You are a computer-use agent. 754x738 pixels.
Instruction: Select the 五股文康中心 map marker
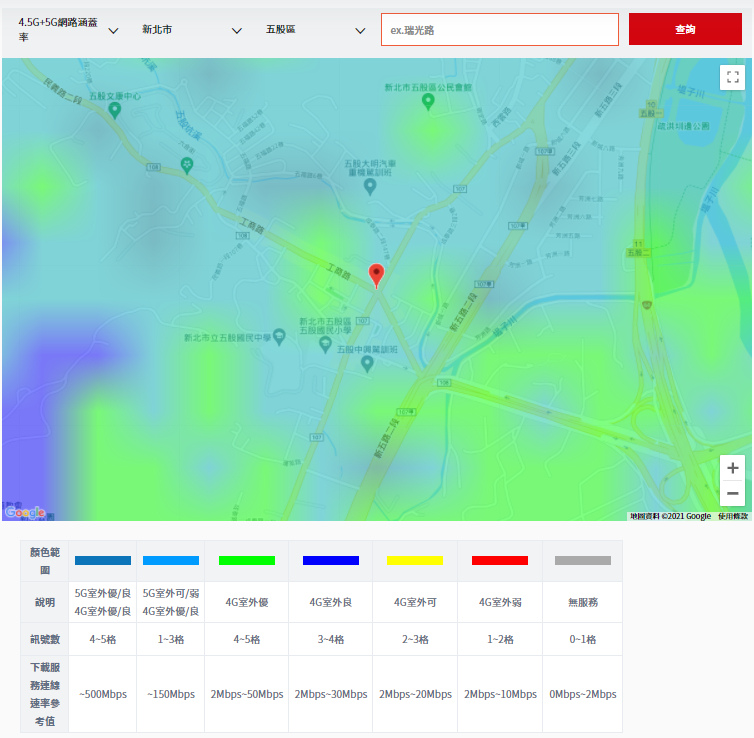[x=115, y=110]
